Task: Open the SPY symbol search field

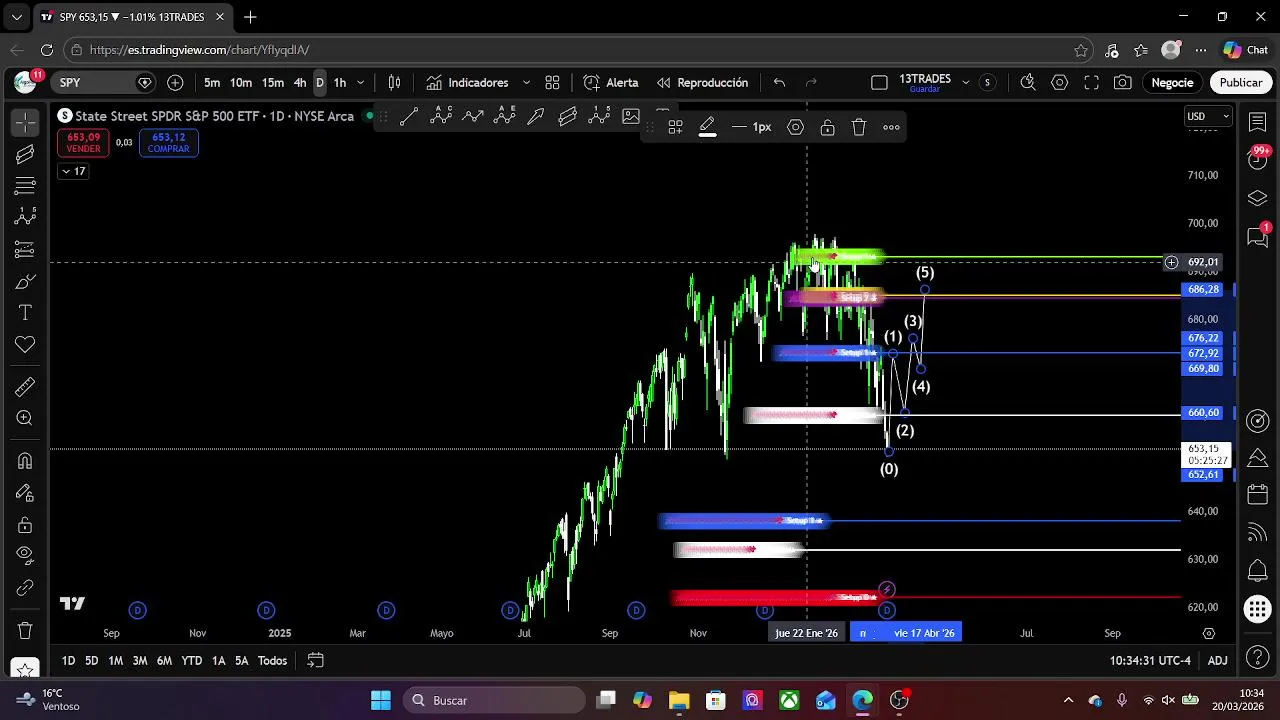Action: (103, 83)
